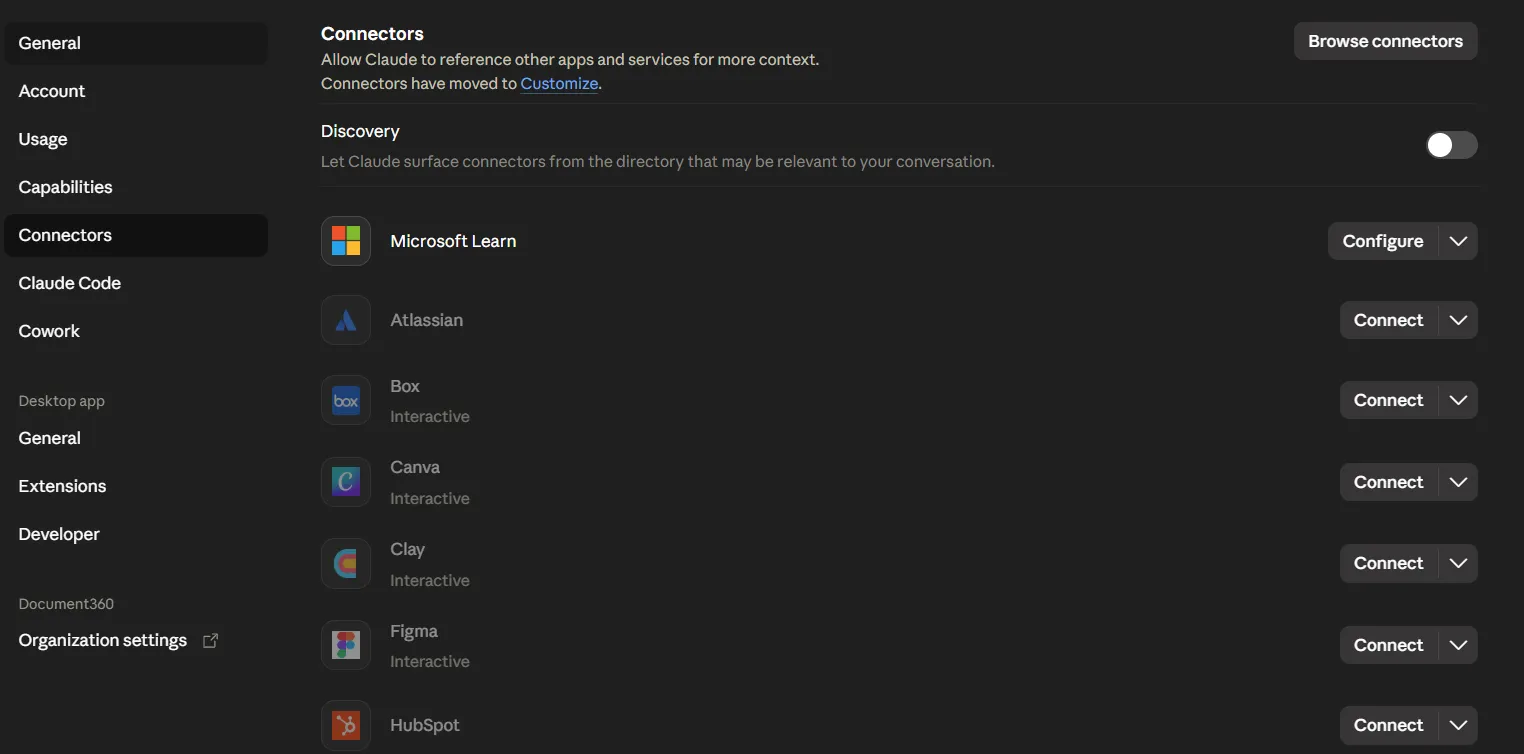The width and height of the screenshot is (1524, 754).
Task: Connect the Canva connector
Action: coord(1388,482)
